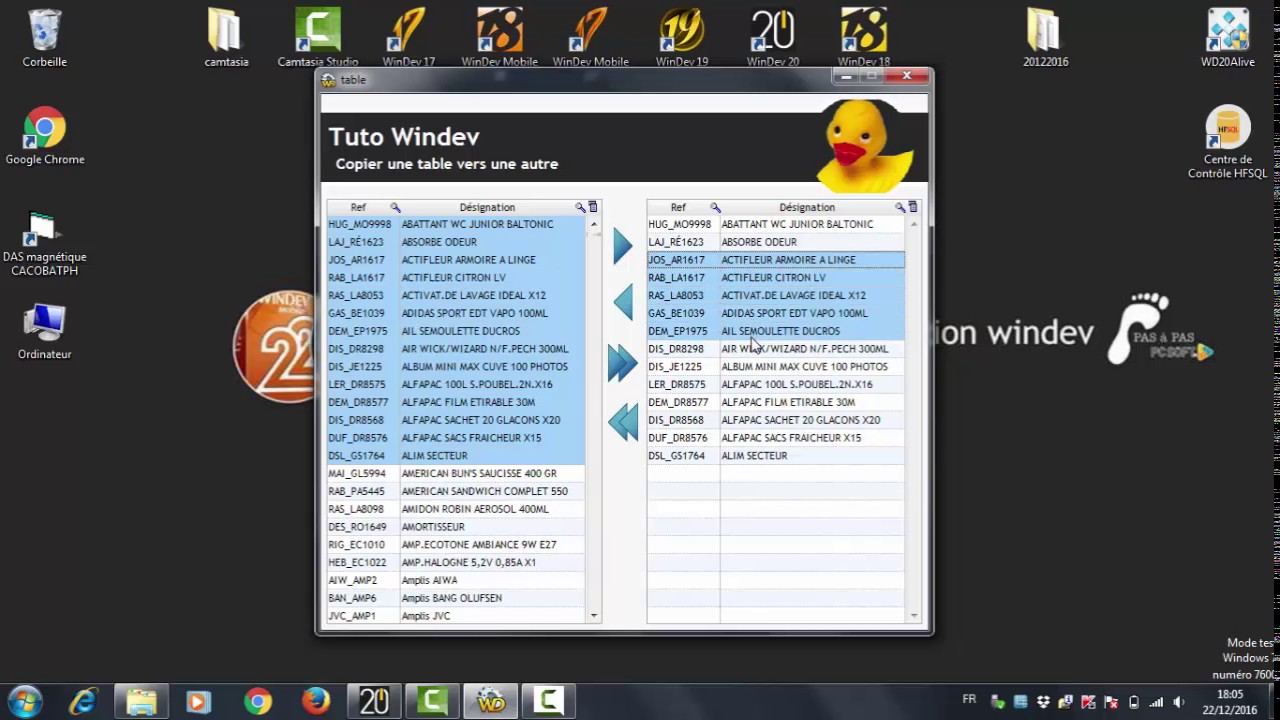Image resolution: width=1280 pixels, height=720 pixels.
Task: Select ALBUM MINI MAX CUVE row in right table
Action: pos(776,366)
